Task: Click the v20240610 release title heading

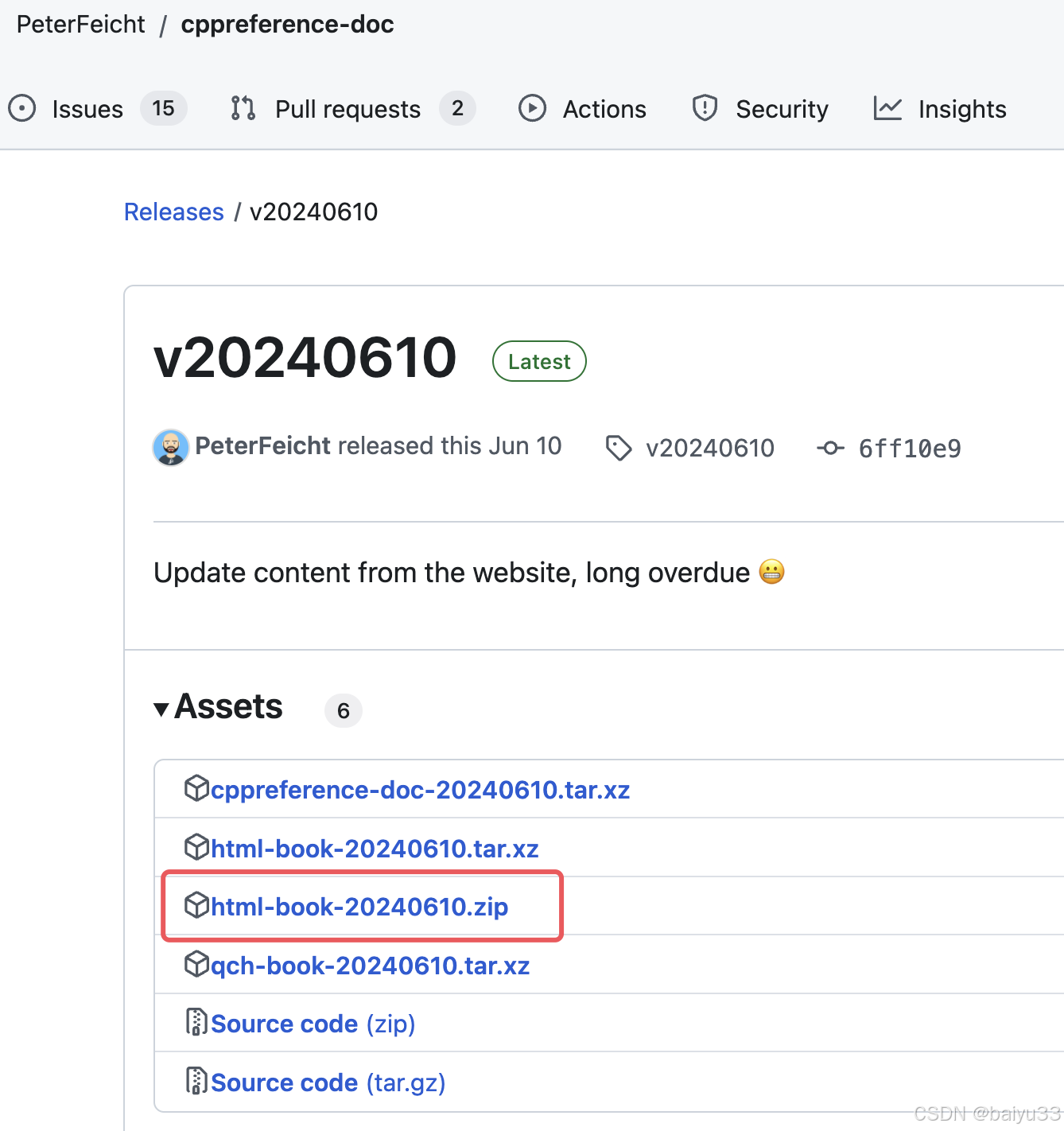Action: 305,358
